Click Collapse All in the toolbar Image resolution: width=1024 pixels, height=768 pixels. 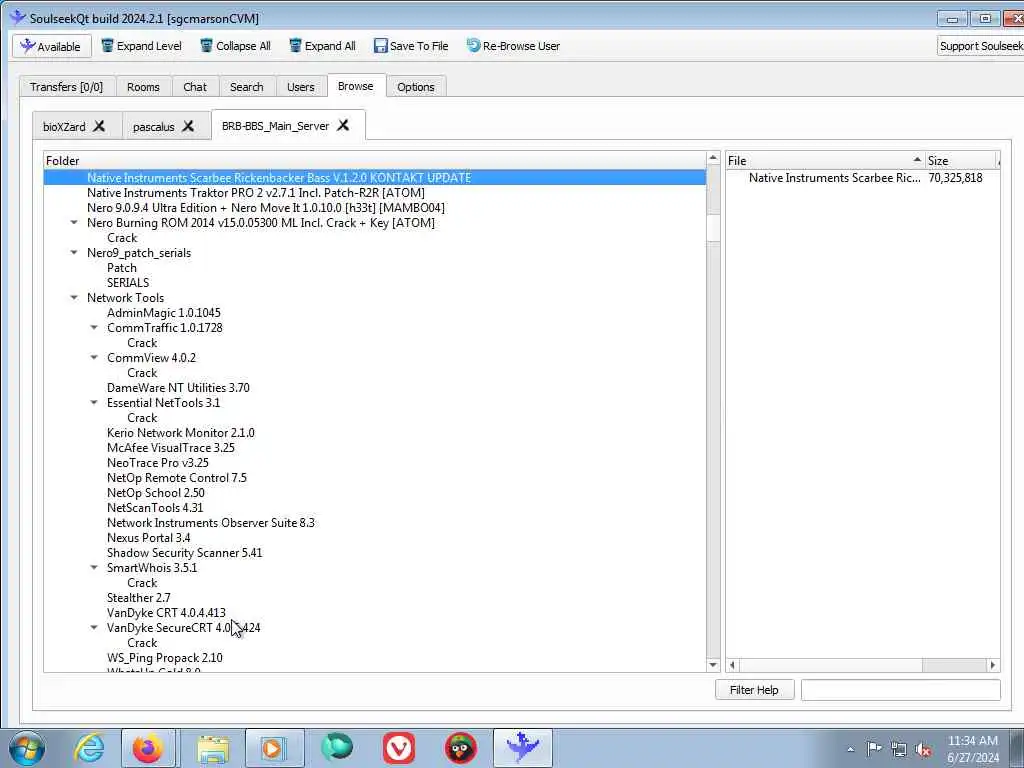click(x=236, y=46)
